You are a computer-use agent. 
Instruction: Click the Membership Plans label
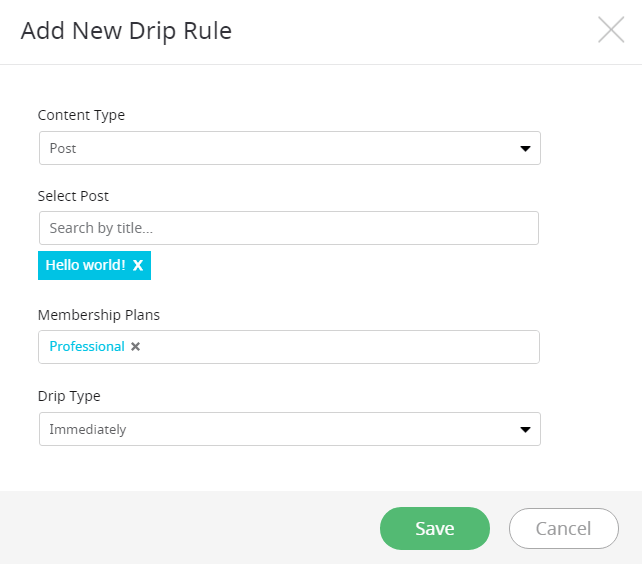click(x=99, y=315)
